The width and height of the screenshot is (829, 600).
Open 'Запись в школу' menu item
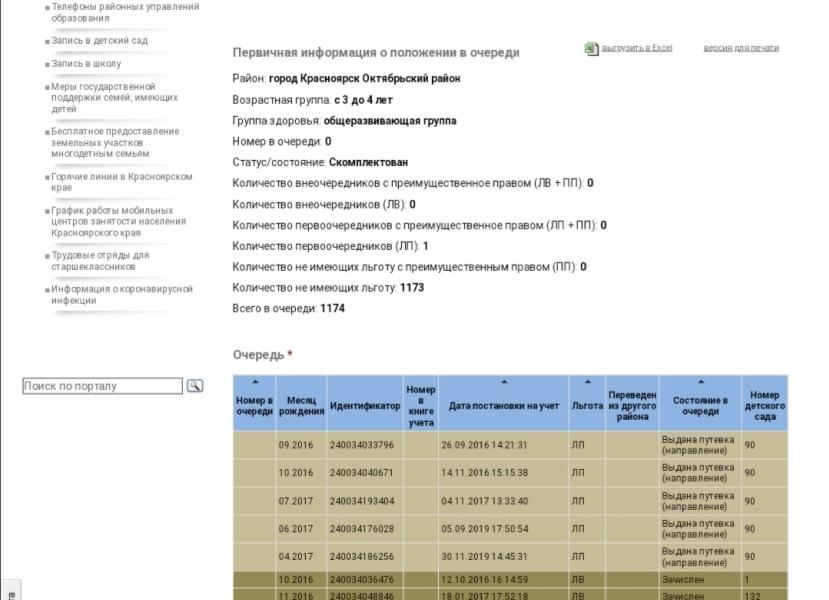point(86,64)
